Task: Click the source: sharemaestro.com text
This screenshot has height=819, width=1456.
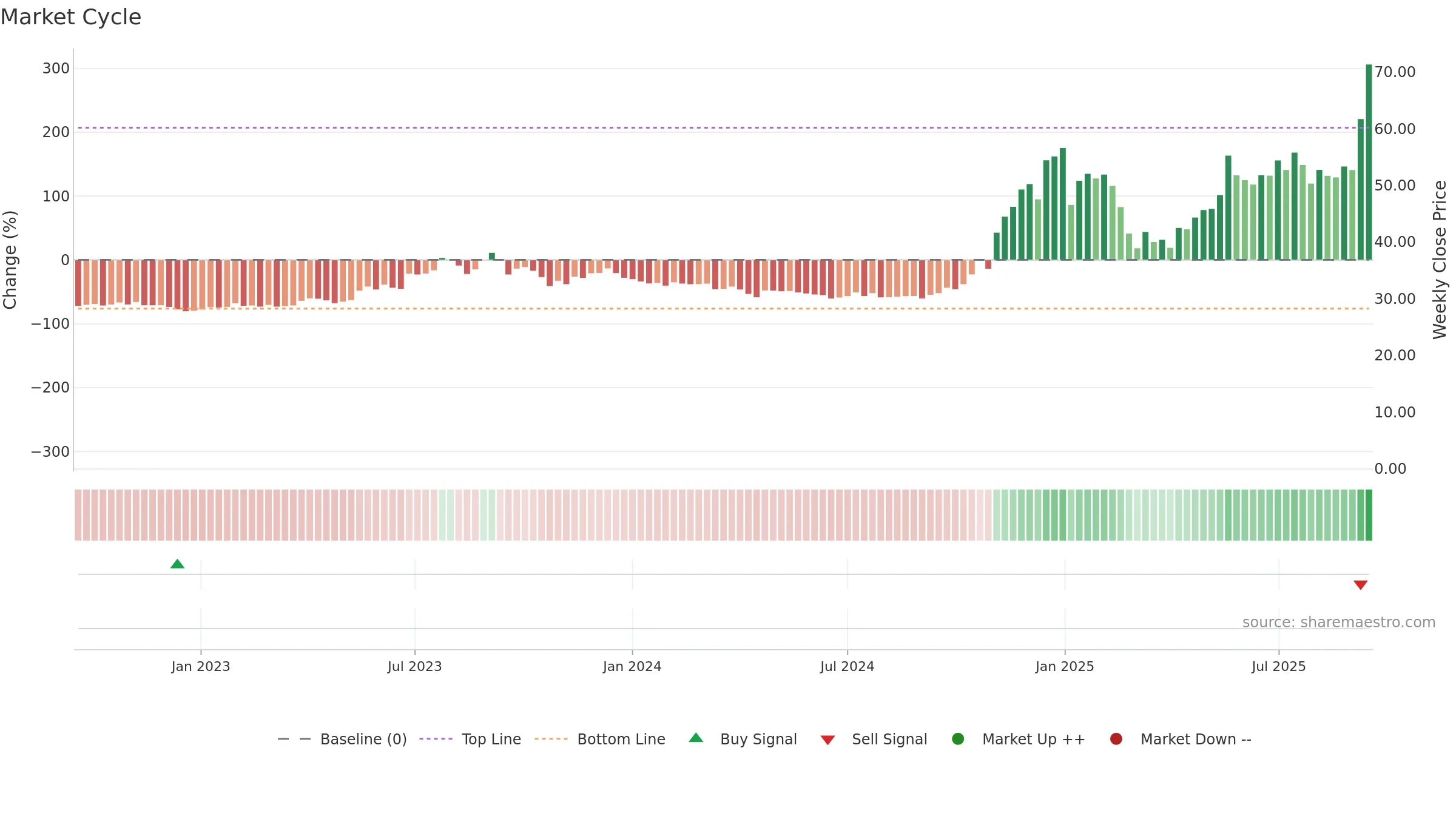Action: point(1339,622)
